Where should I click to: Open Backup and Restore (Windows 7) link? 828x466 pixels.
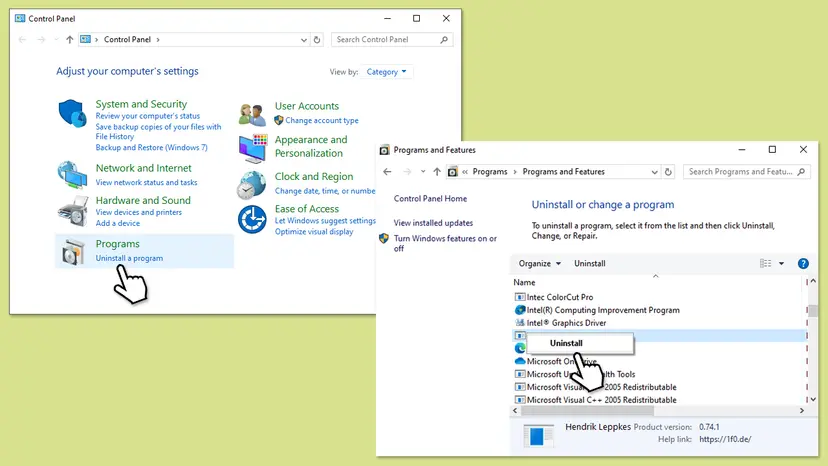152,147
